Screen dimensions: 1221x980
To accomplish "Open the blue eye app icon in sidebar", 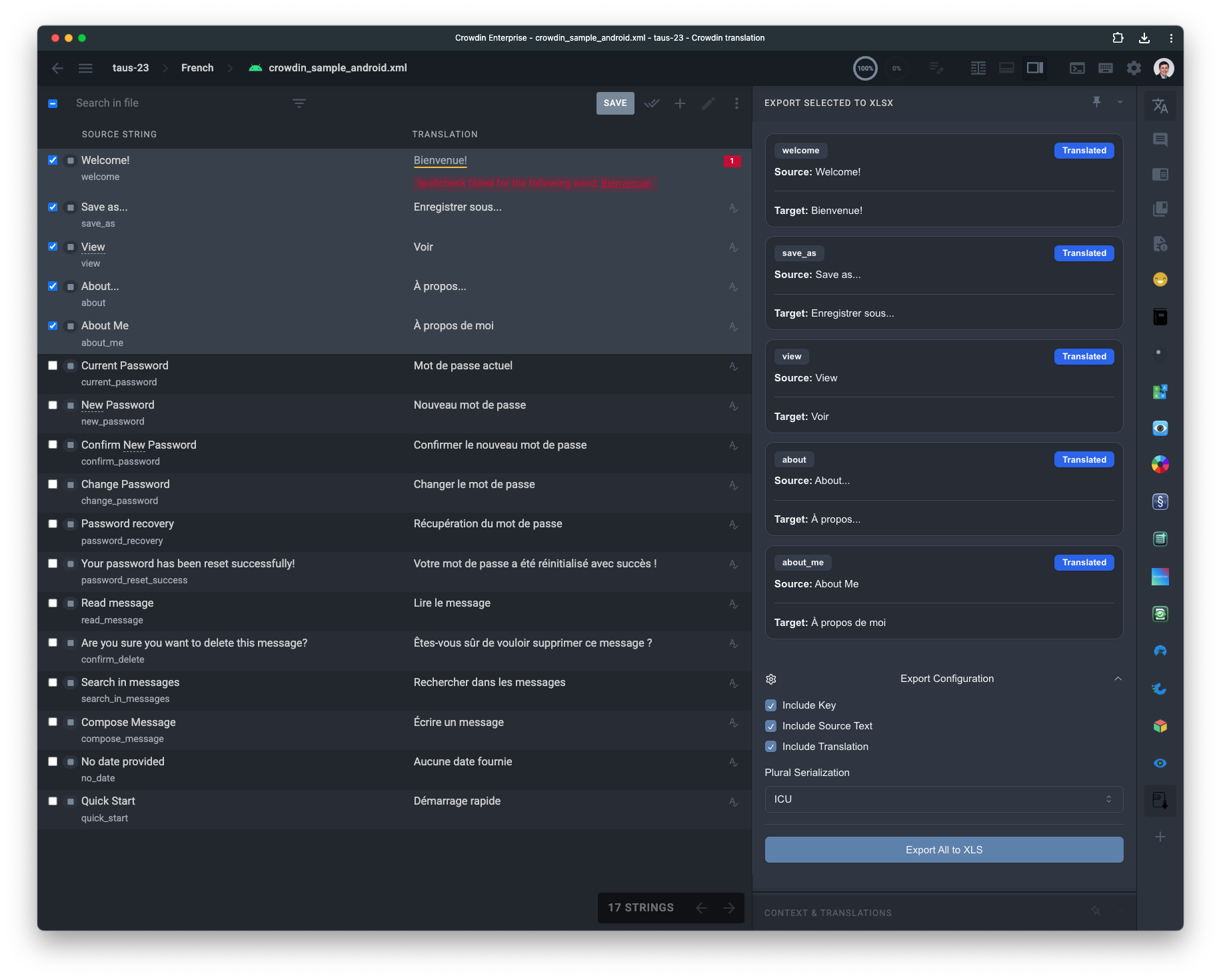I will (1160, 763).
